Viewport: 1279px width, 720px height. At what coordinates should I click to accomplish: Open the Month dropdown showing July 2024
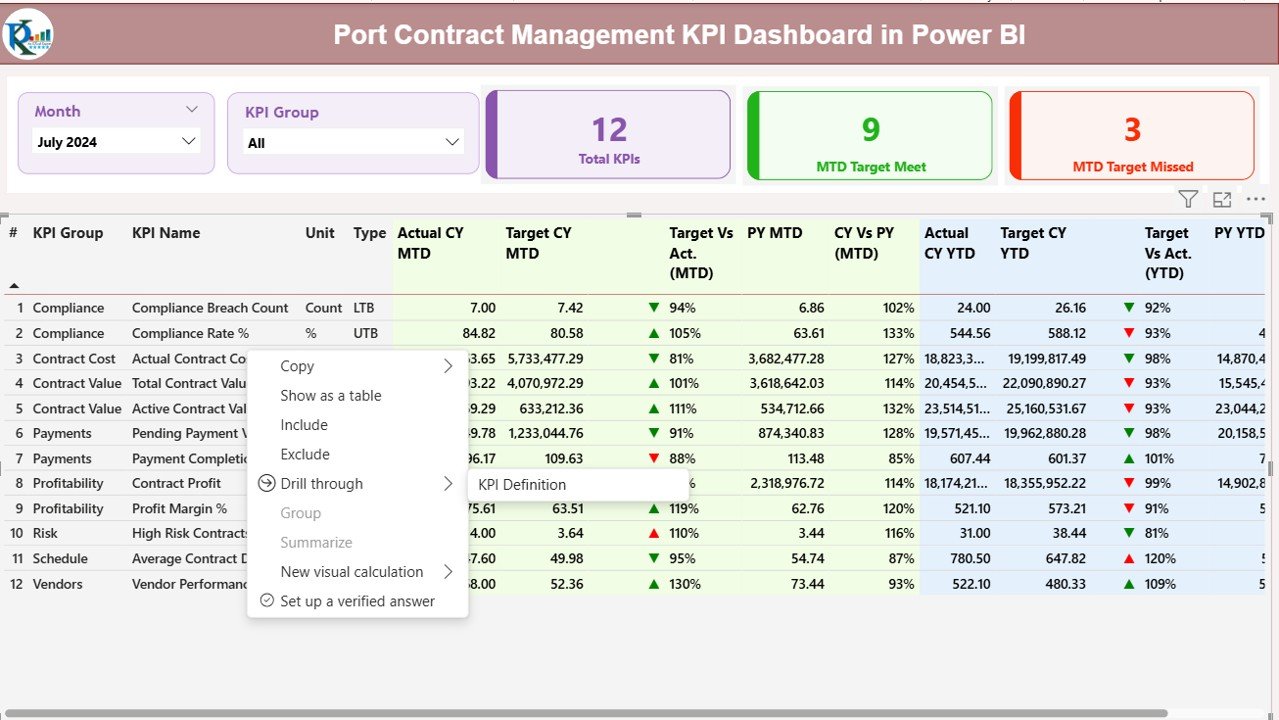(115, 141)
